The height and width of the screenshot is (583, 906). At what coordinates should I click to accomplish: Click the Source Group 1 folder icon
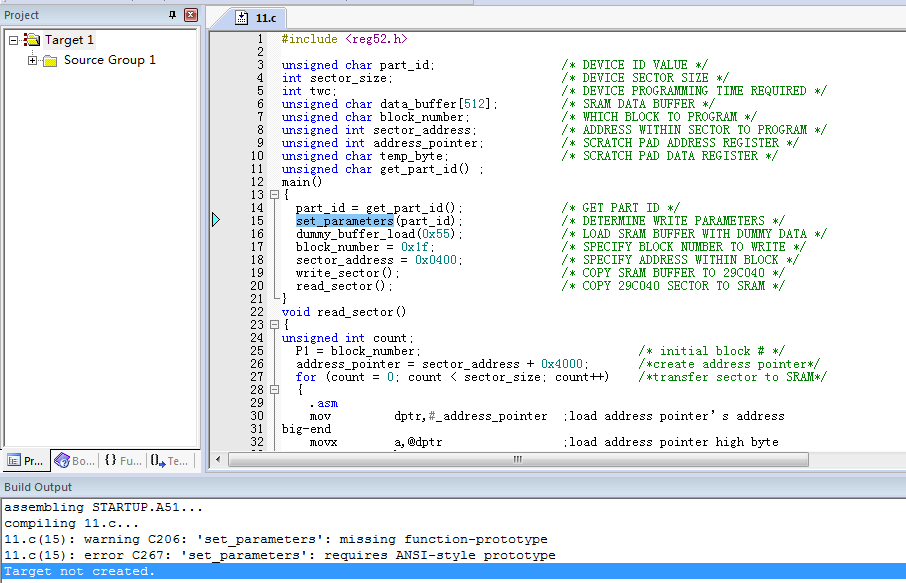[50, 61]
